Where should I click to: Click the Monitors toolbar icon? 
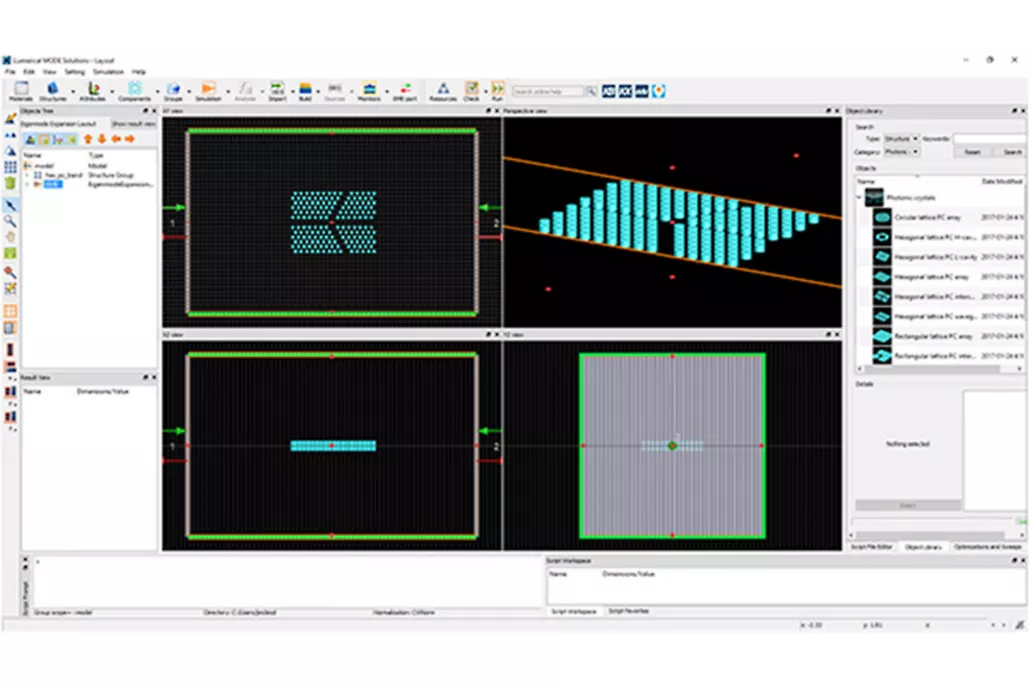click(x=369, y=90)
